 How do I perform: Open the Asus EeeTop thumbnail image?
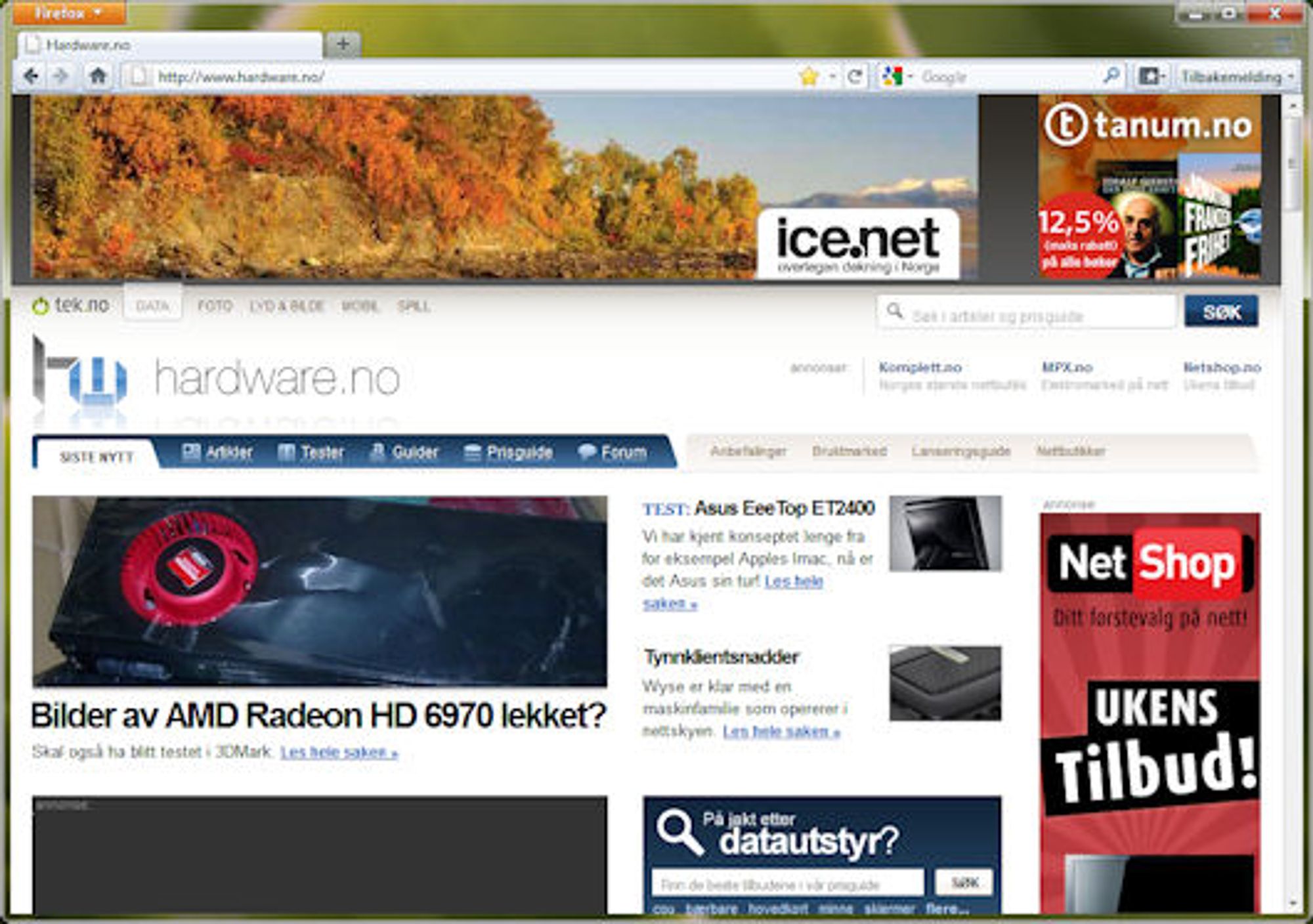pos(945,534)
